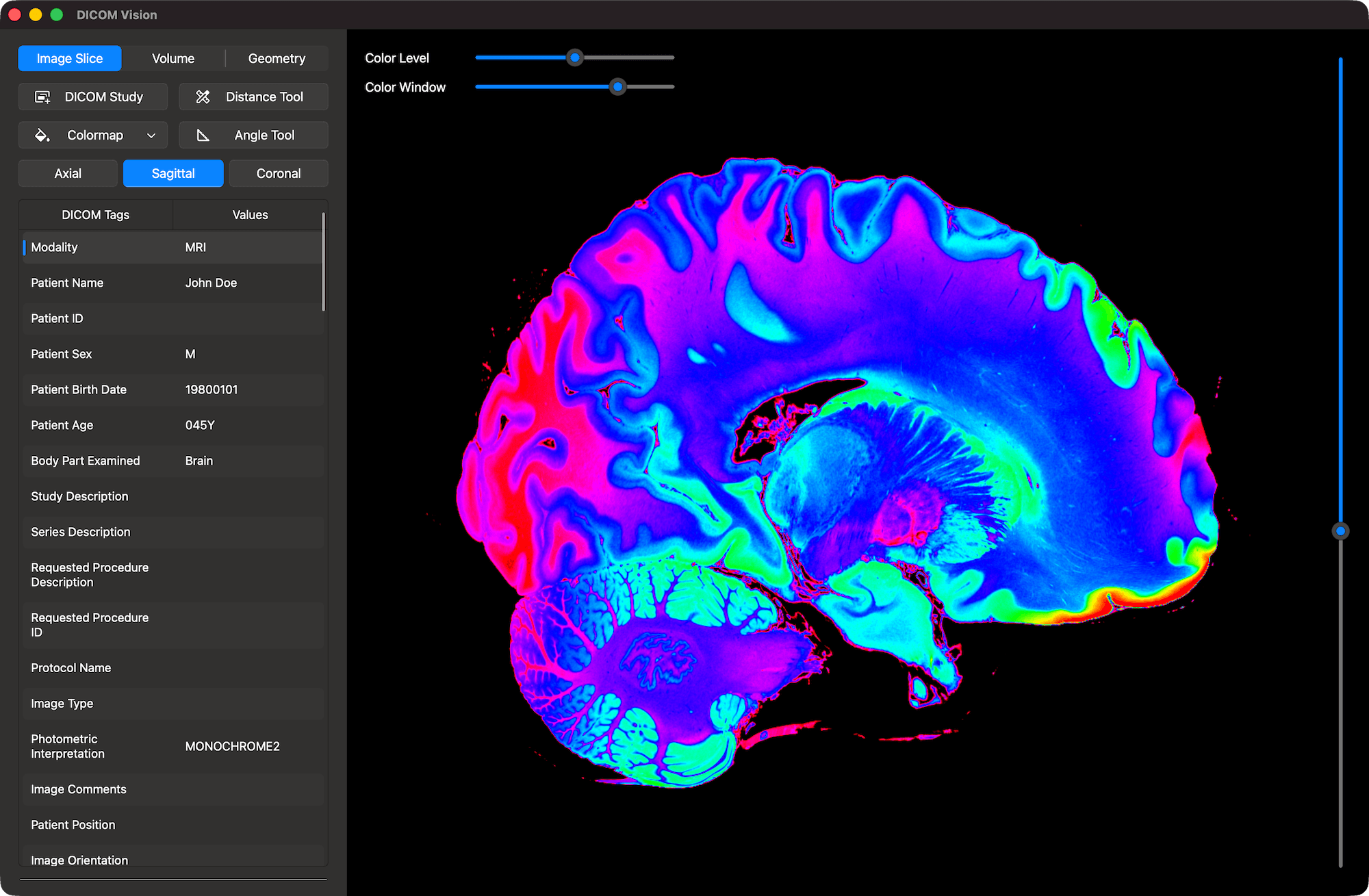Click the Color Level slider handle

coord(574,57)
